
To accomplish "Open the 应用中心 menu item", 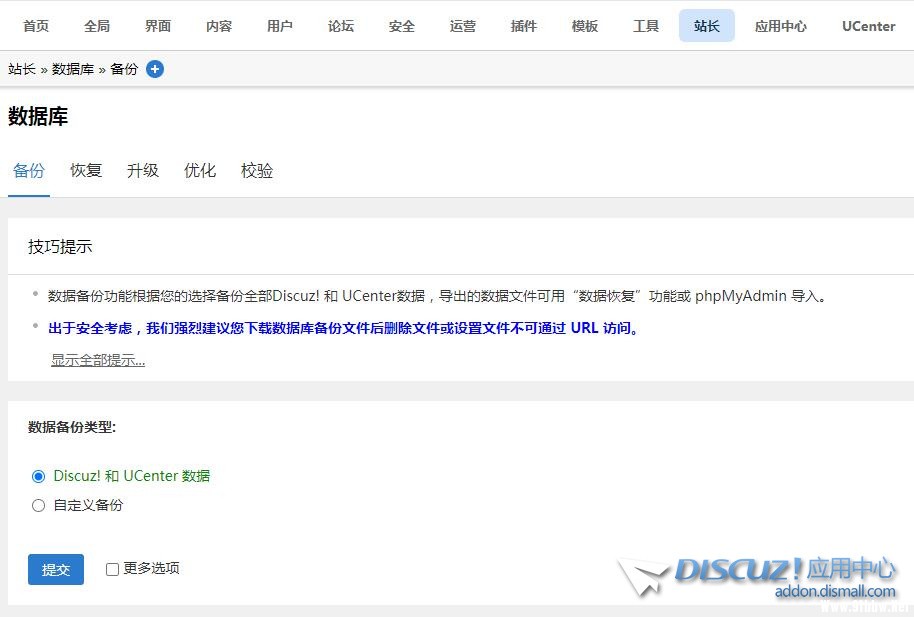I will tap(781, 26).
